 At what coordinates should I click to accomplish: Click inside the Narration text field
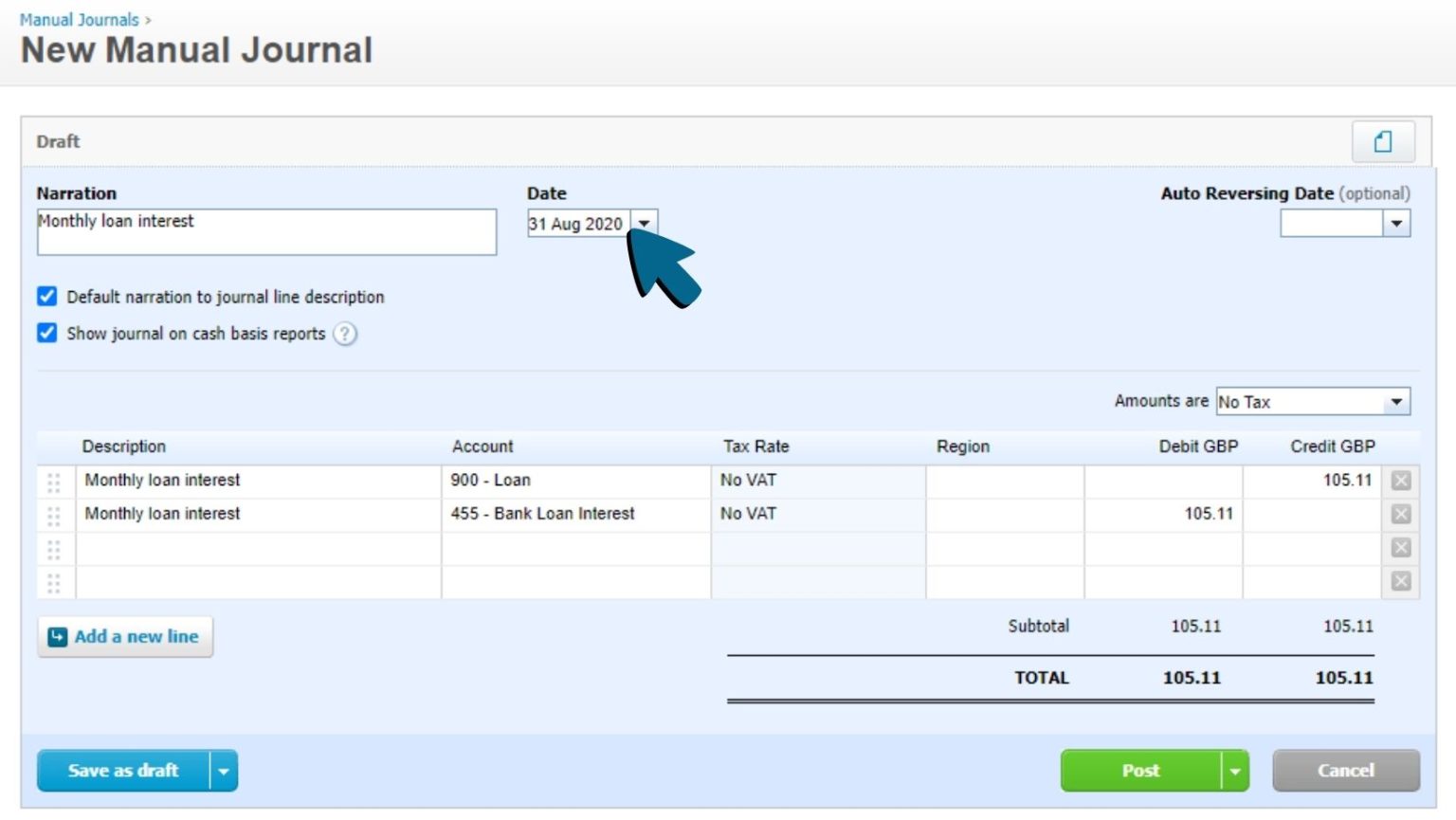[265, 230]
